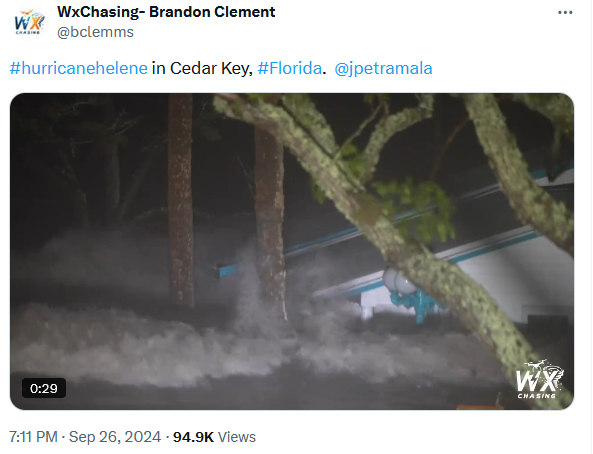The width and height of the screenshot is (593, 454).
Task: Open the #hurricanehelene hashtag
Action: (79, 68)
